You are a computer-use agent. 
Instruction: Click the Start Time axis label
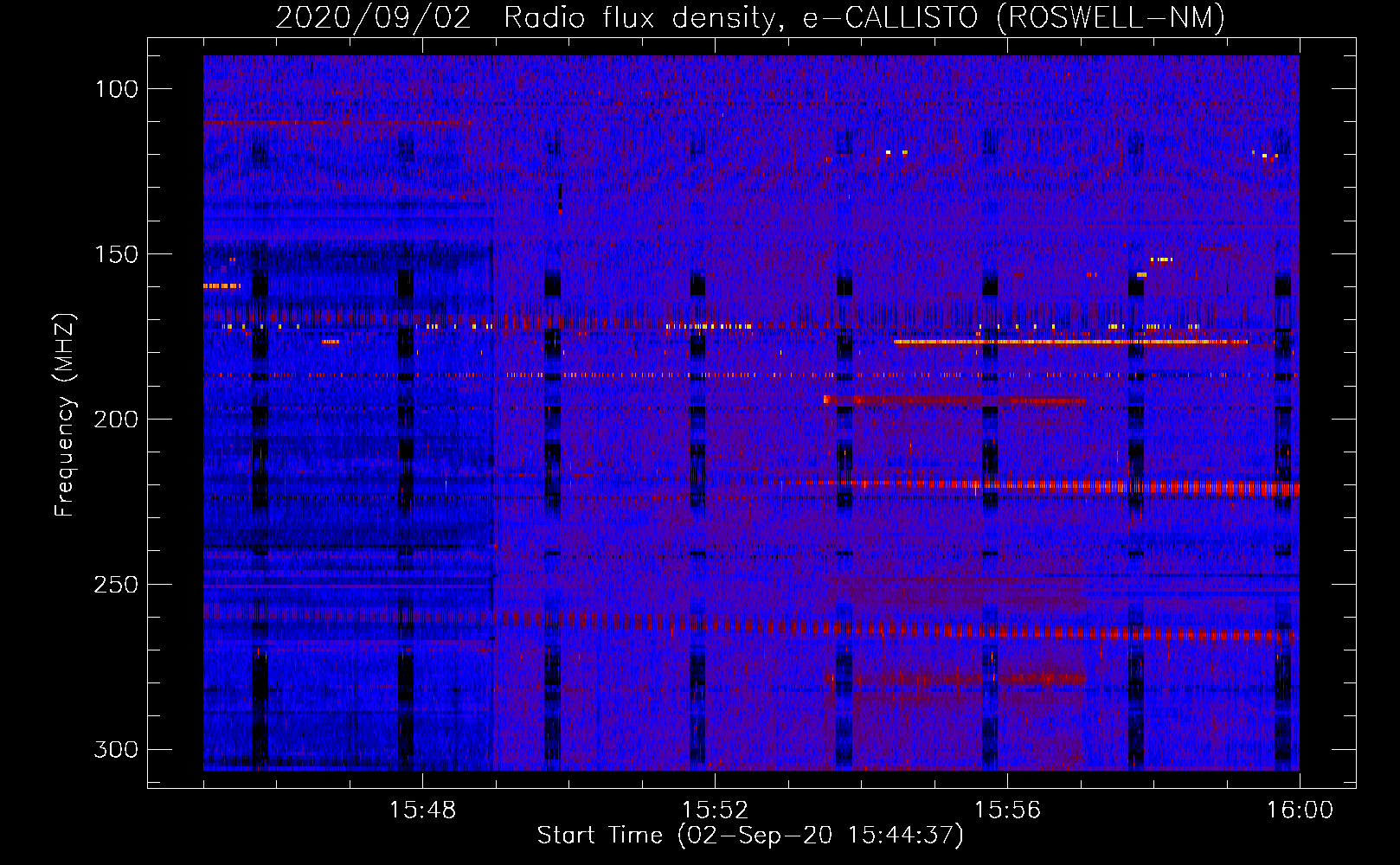750,836
